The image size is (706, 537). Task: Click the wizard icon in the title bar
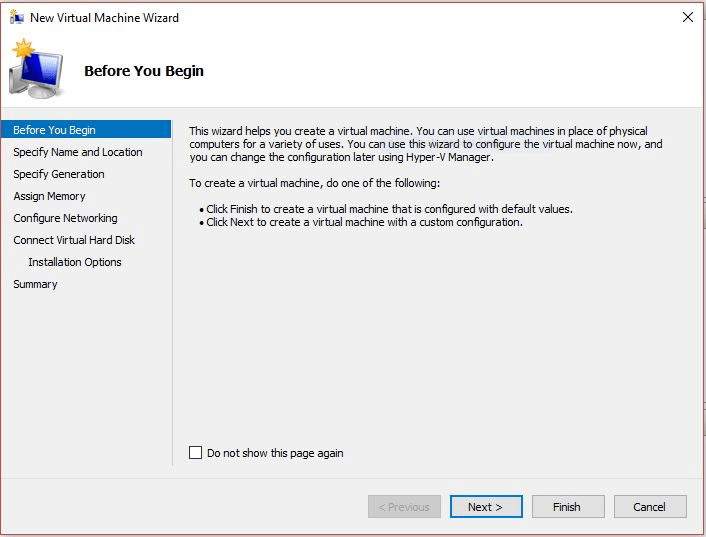point(16,17)
